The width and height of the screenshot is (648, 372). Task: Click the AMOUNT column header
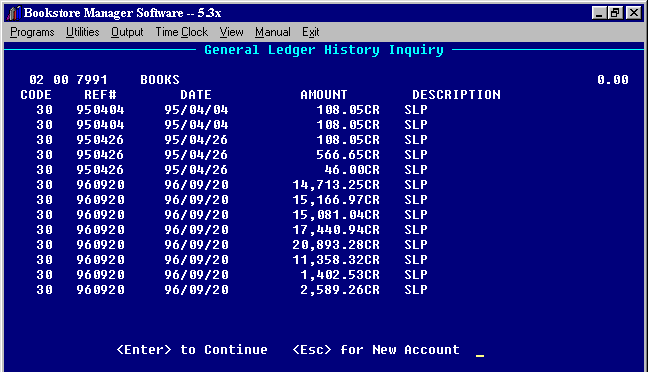coord(324,95)
